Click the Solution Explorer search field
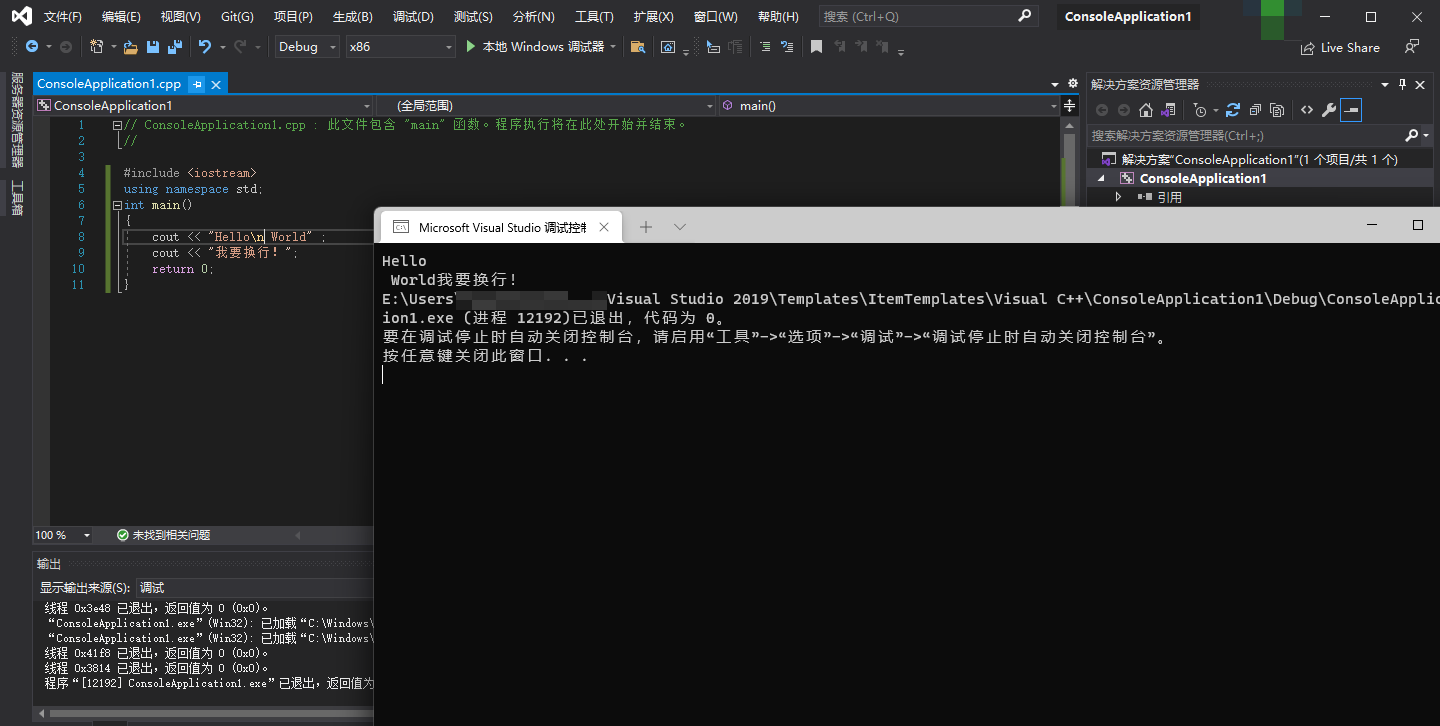The height and width of the screenshot is (726, 1440). coord(1240,135)
